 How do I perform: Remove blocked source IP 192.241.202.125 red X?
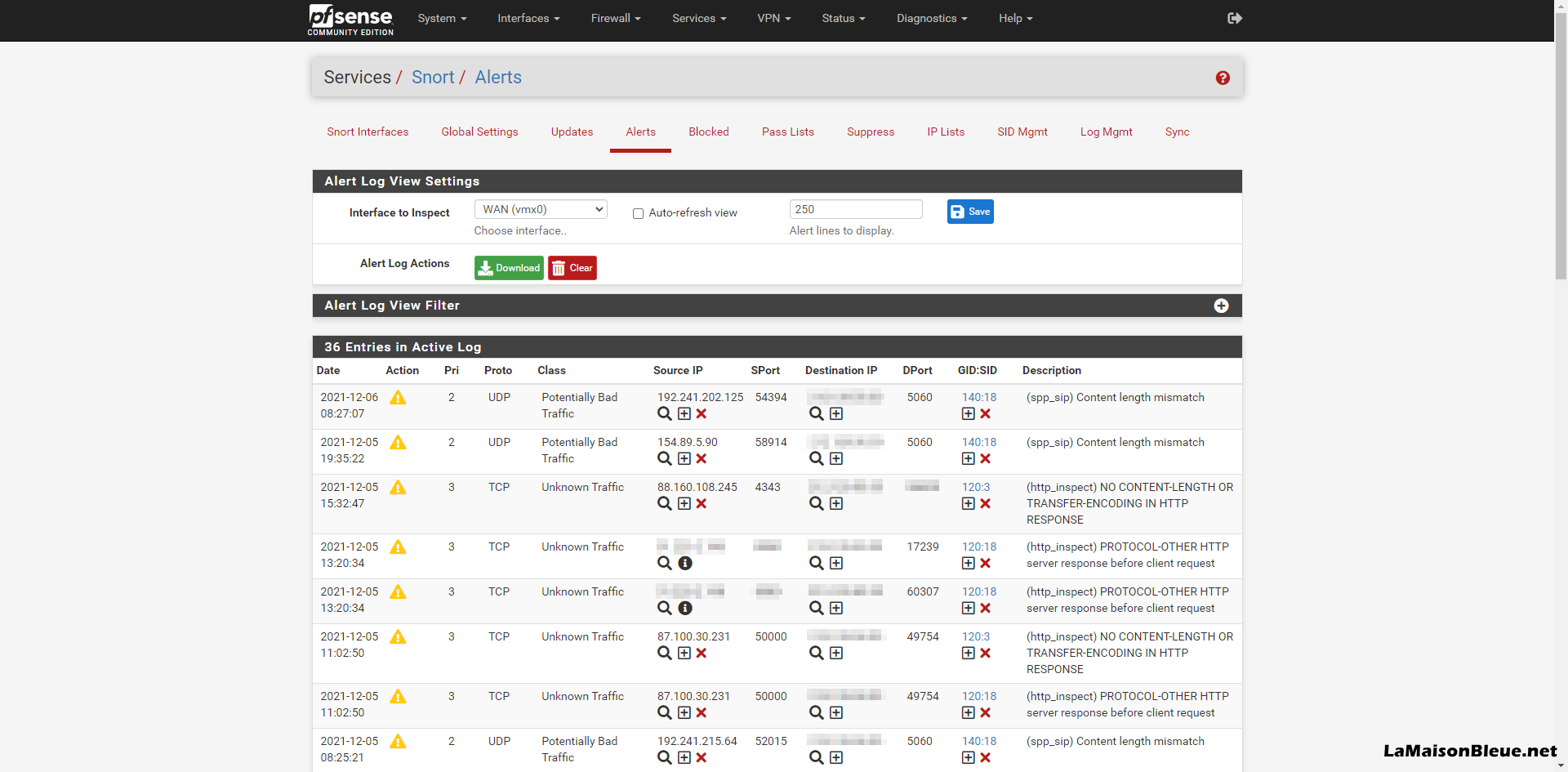[702, 413]
